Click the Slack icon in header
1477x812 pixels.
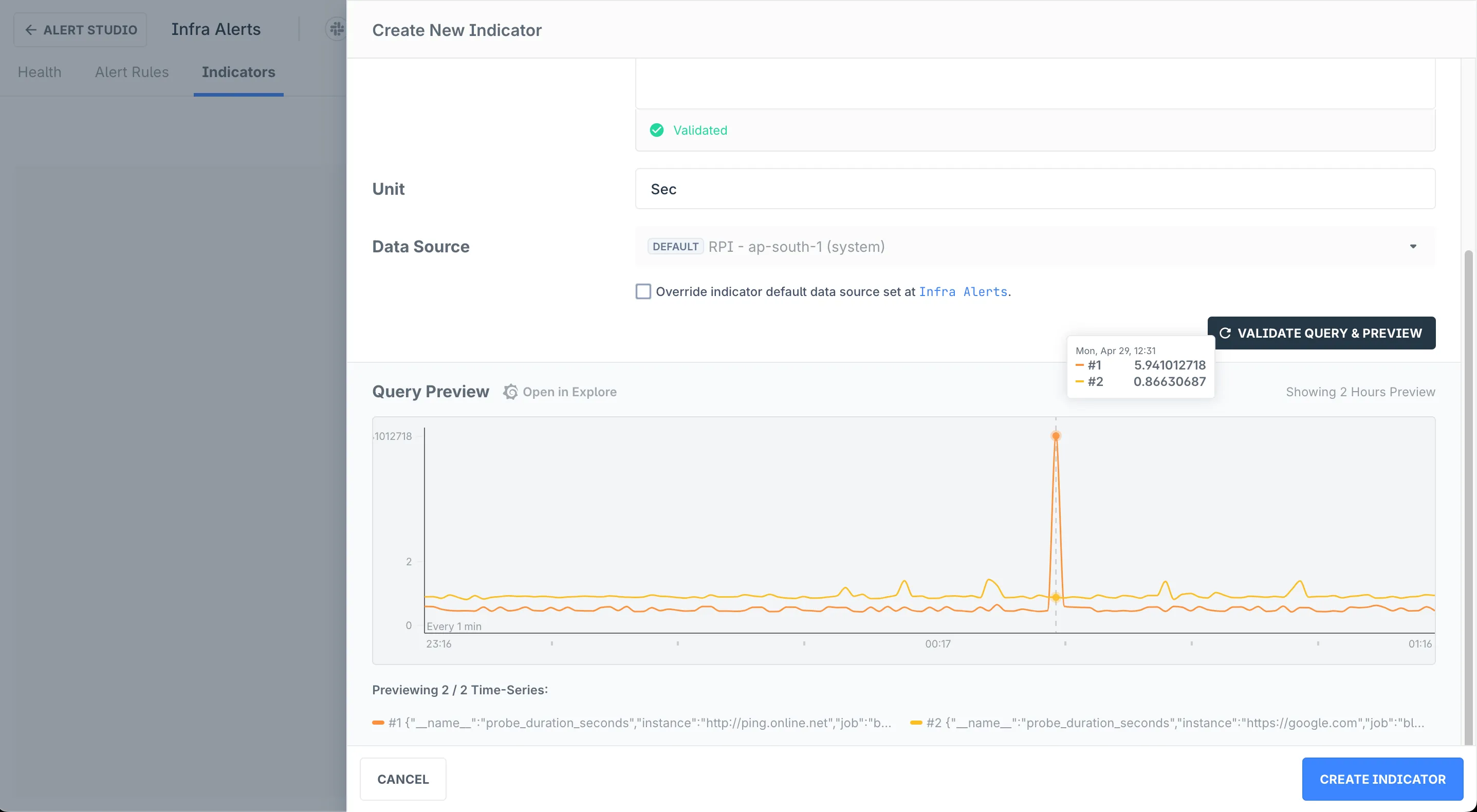click(x=337, y=29)
